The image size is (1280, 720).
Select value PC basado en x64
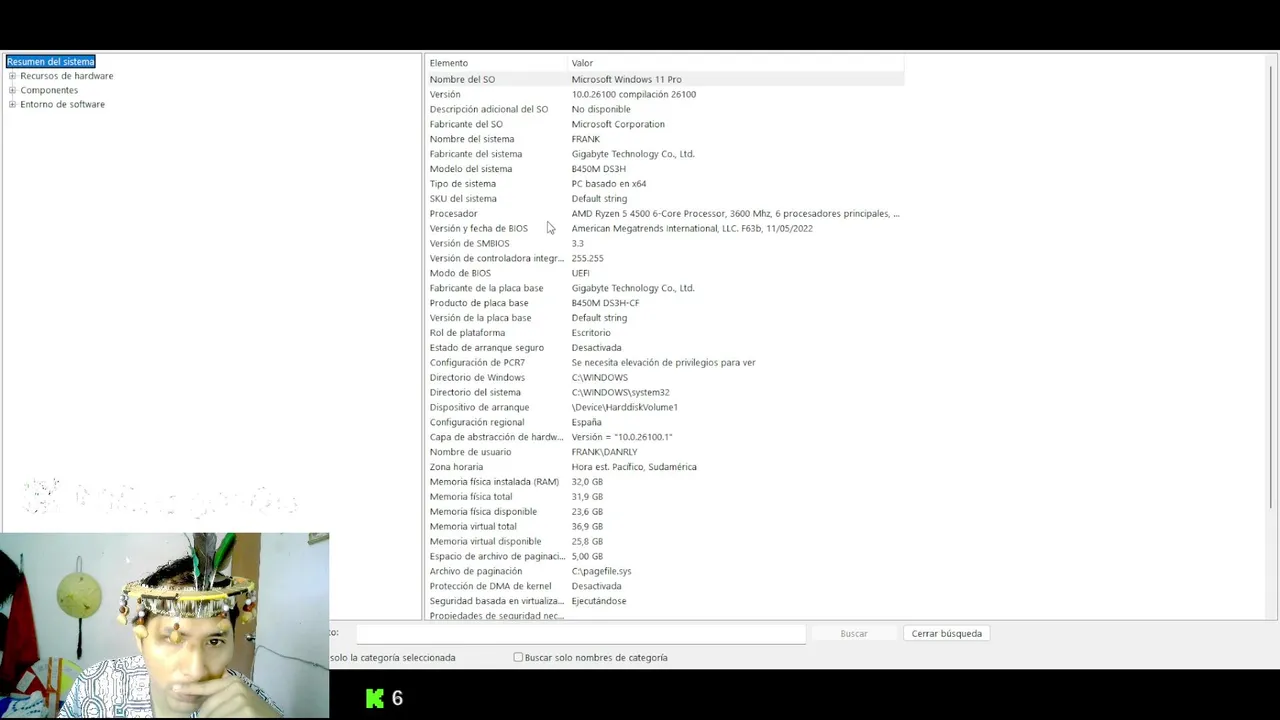(x=609, y=184)
